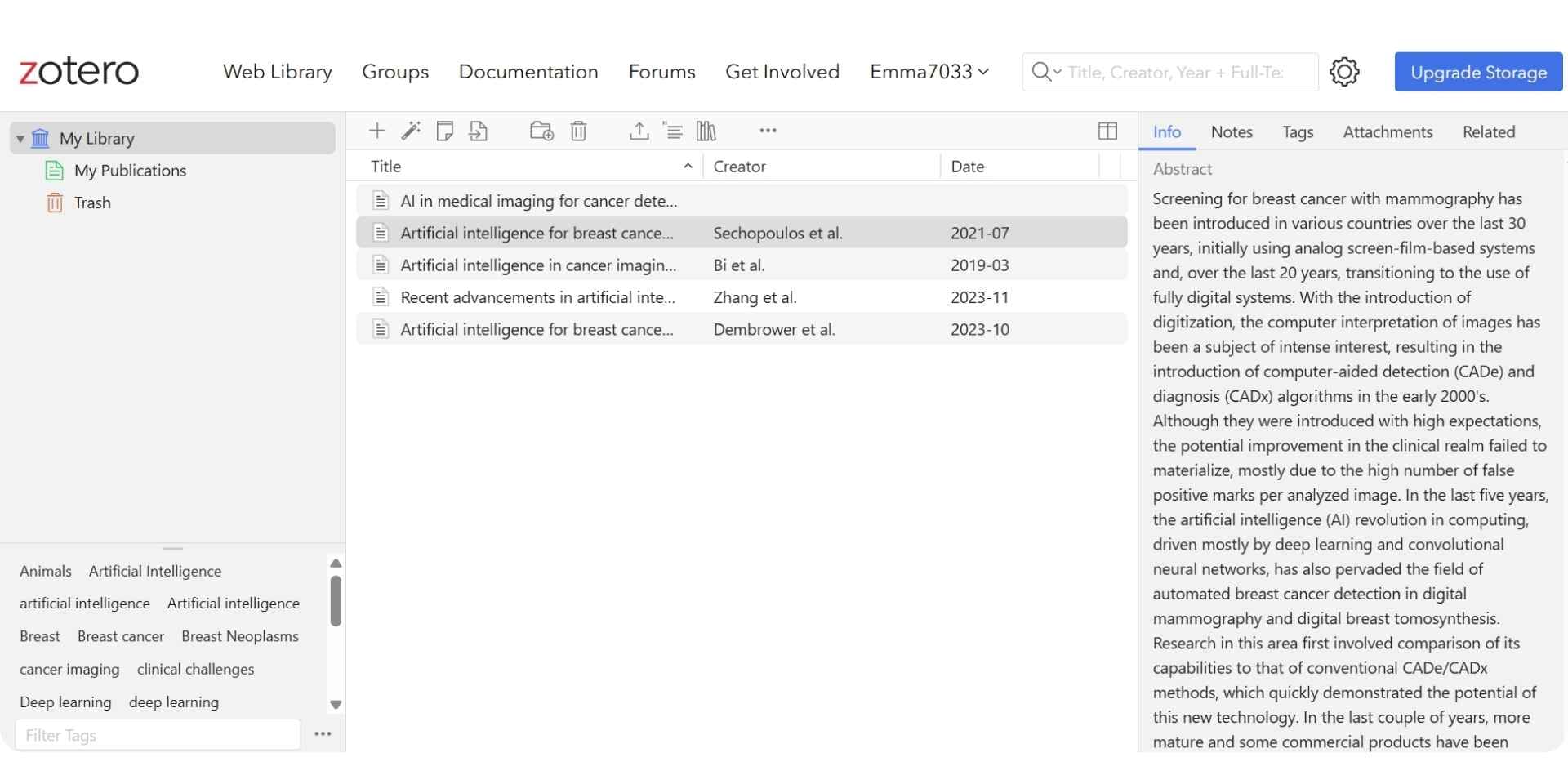
Task: Open the Zotero settings gear
Action: point(1344,71)
